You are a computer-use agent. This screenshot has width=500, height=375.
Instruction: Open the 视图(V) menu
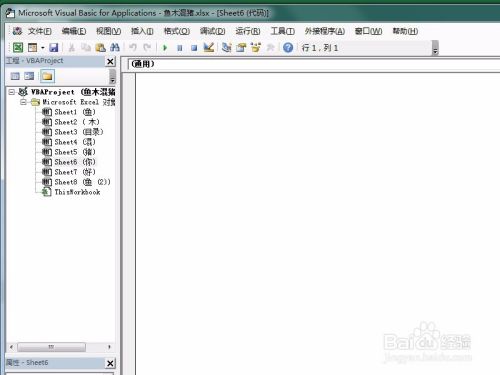point(108,31)
